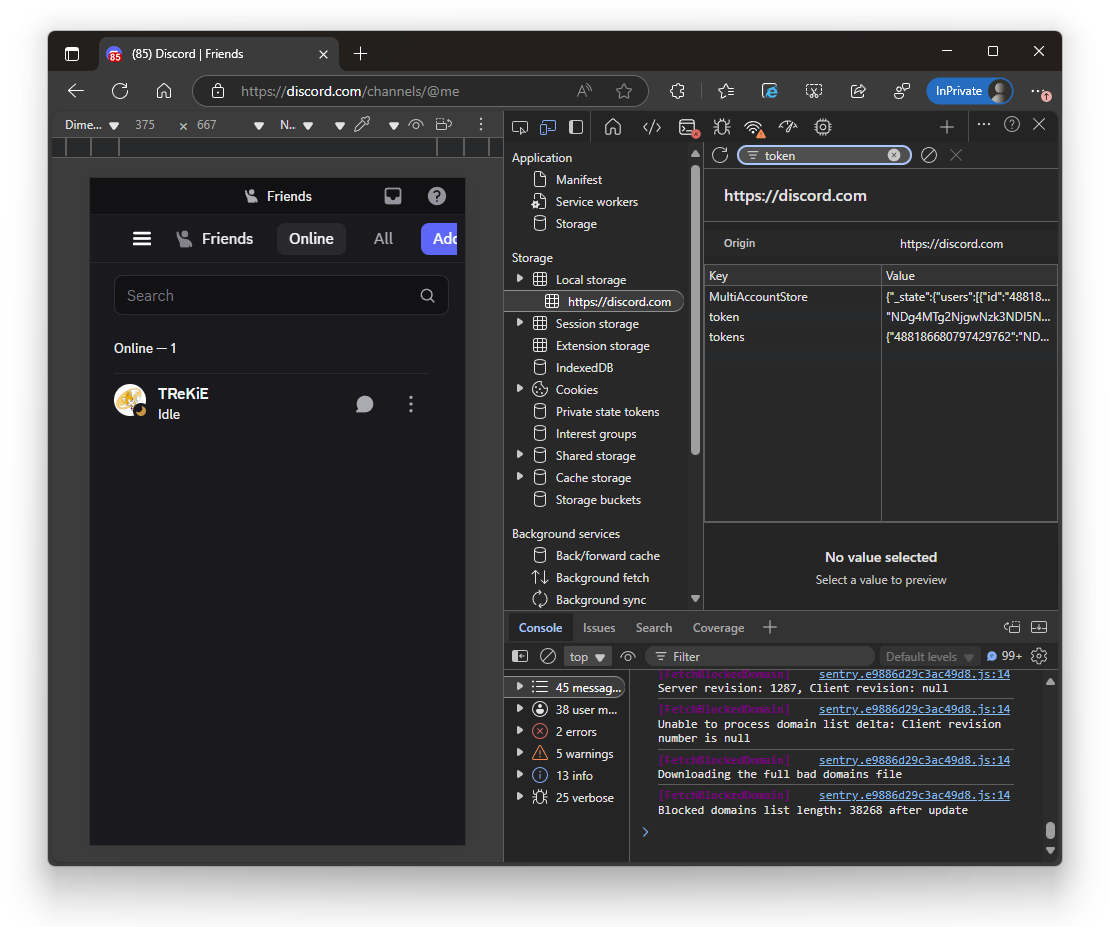Add page to favorites star
This screenshot has height=927, width=1110.
624,91
